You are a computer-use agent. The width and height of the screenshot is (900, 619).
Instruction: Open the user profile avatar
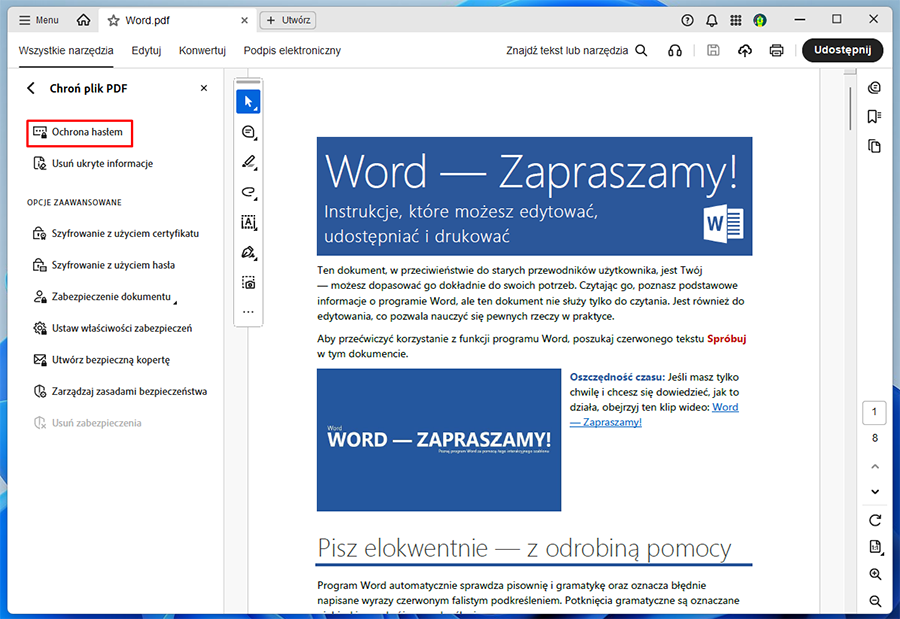click(x=760, y=21)
